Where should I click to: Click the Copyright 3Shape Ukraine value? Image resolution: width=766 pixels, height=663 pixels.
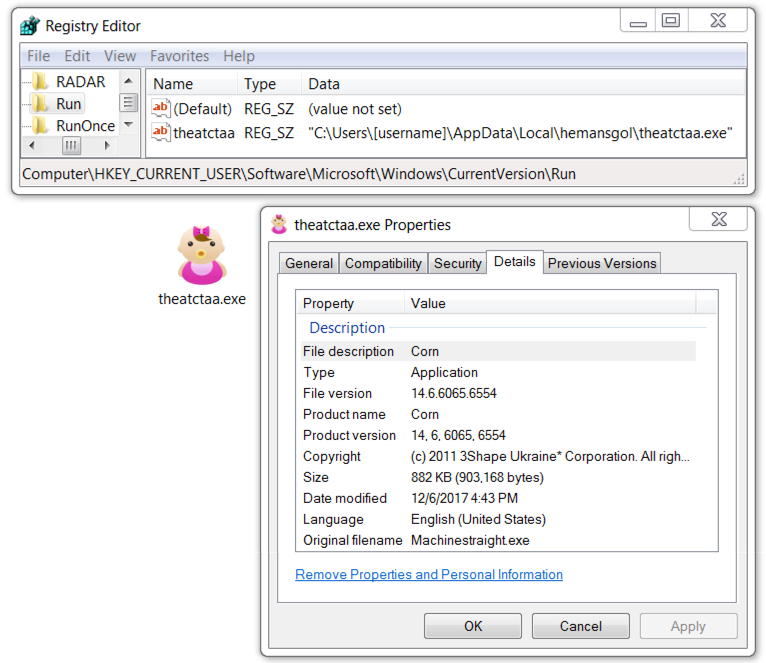[550, 456]
